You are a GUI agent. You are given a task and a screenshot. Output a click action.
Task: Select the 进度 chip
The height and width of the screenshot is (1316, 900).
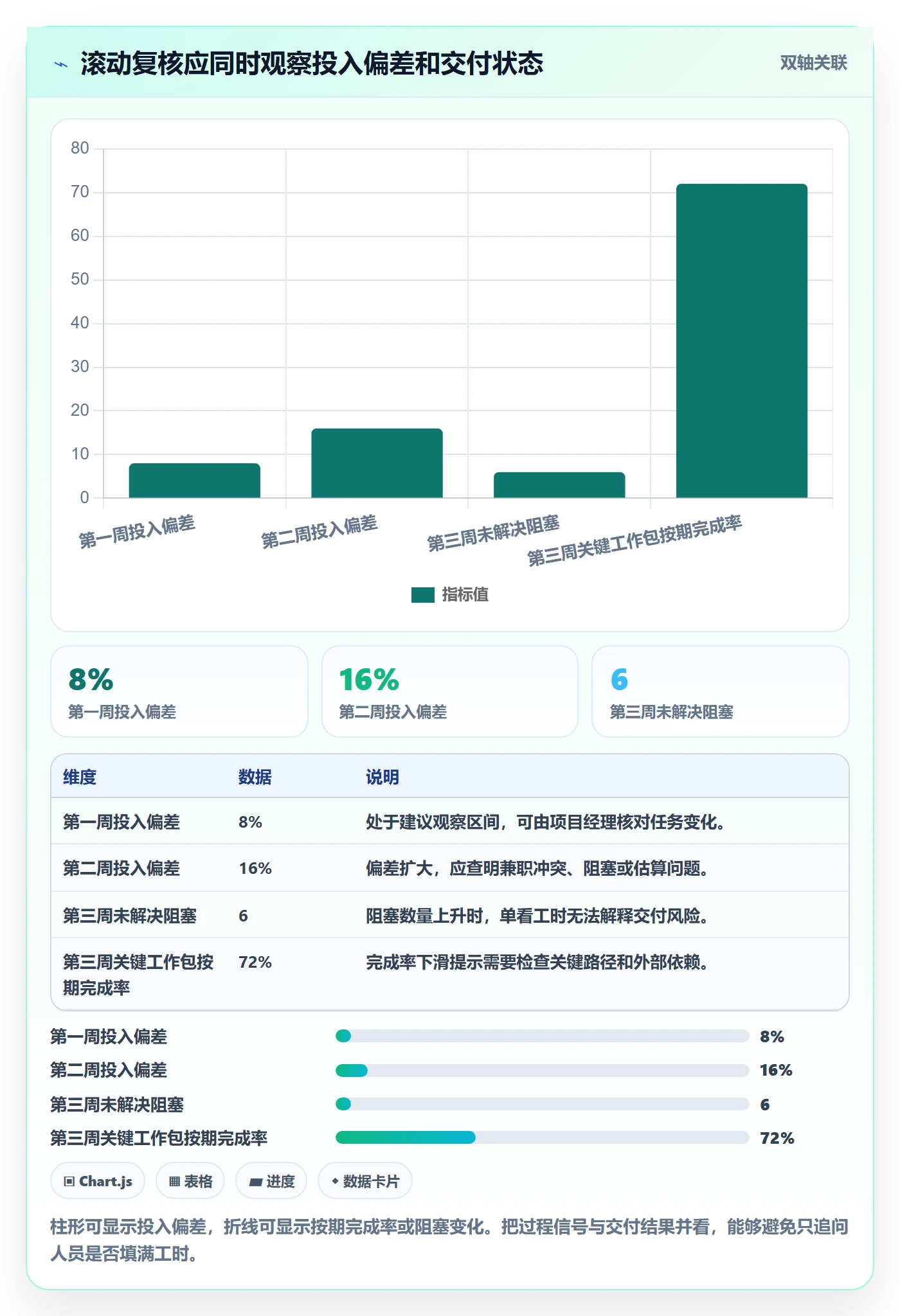click(x=271, y=1181)
